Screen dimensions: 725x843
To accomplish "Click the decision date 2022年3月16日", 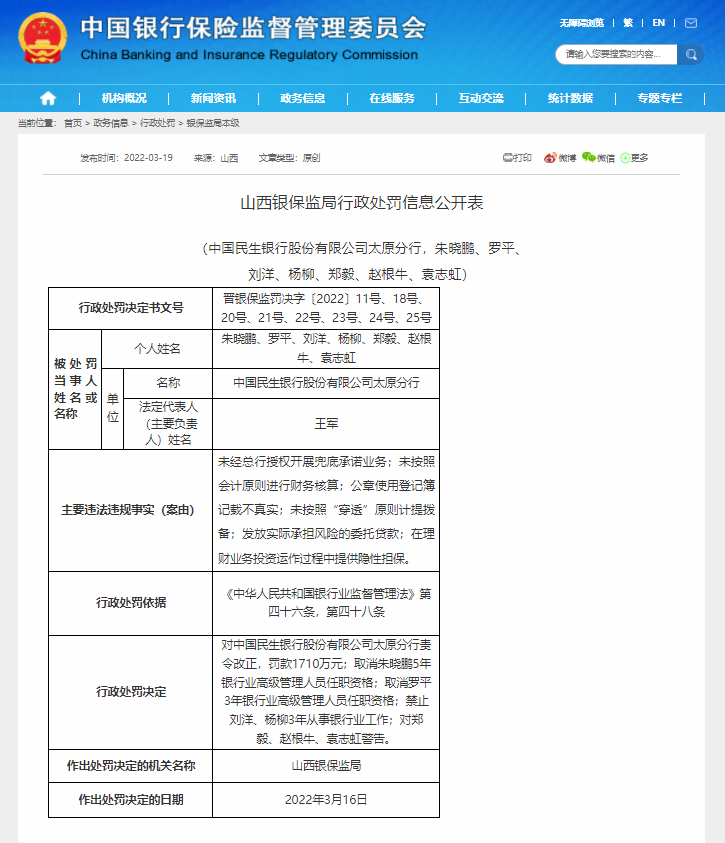I will tap(326, 800).
